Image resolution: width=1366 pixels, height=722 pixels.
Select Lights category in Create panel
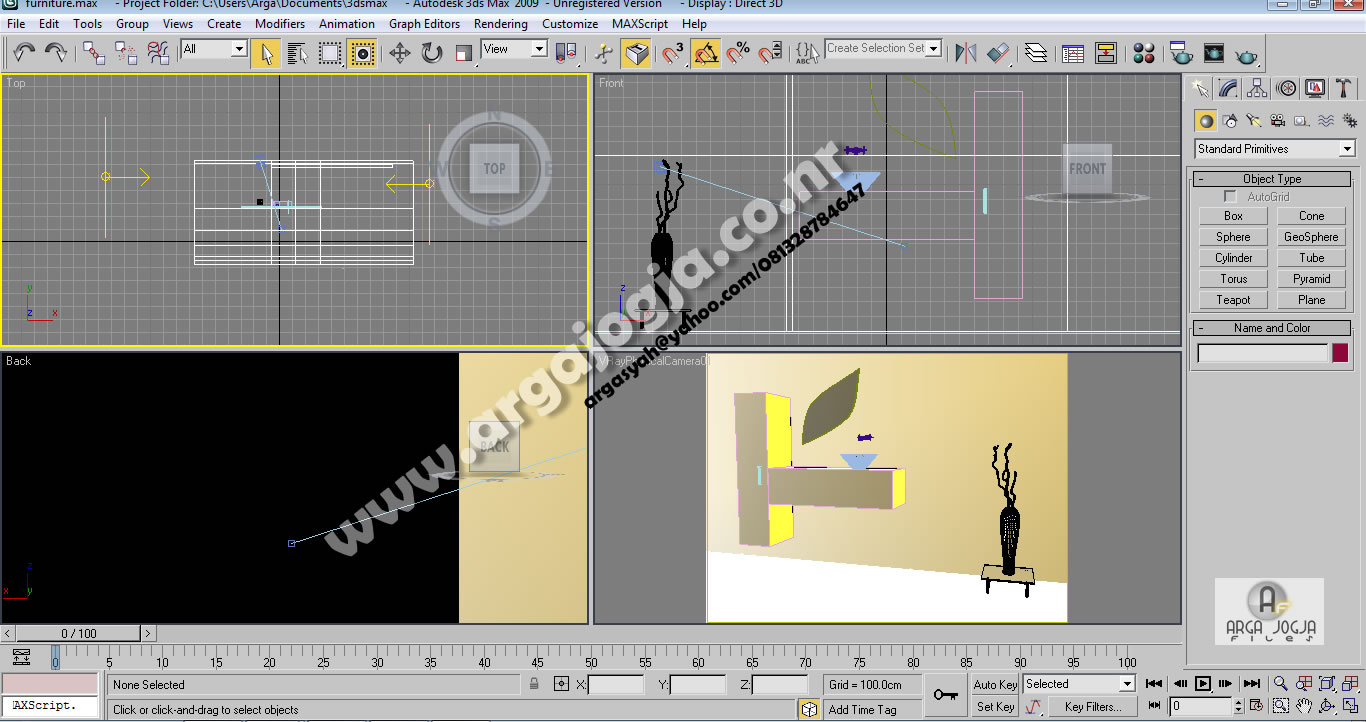[x=1254, y=121]
